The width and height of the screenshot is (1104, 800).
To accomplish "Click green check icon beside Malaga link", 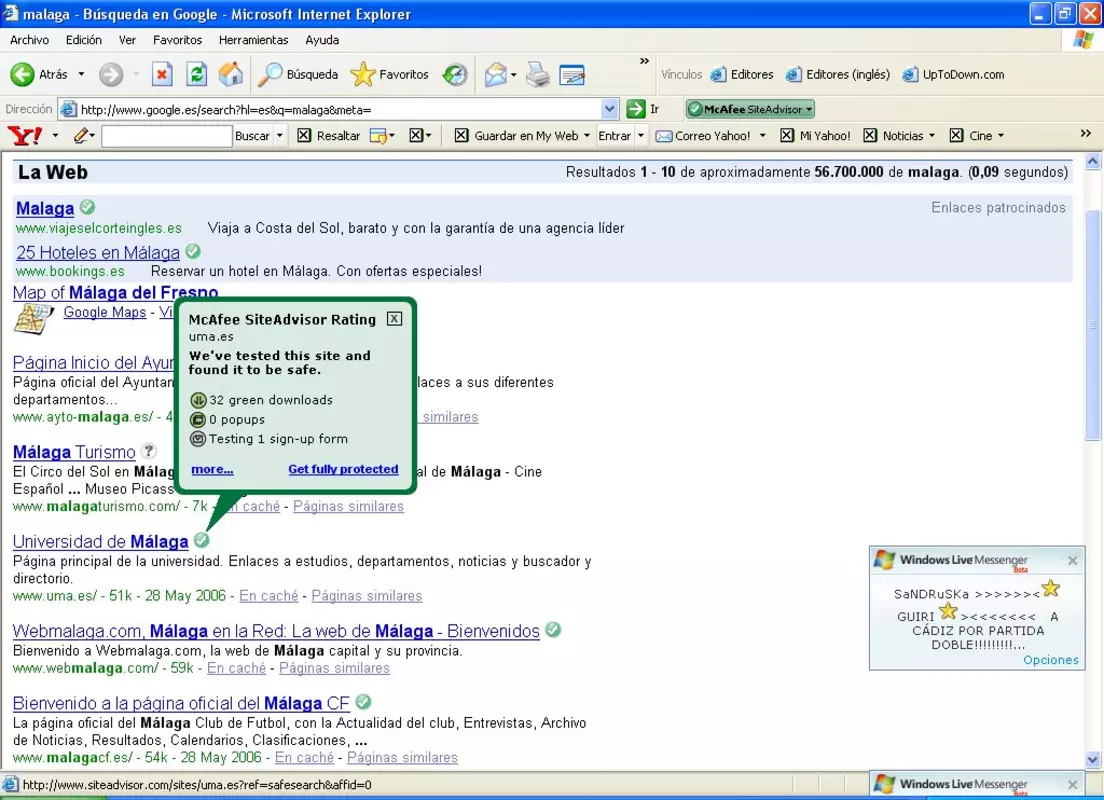I will [87, 207].
